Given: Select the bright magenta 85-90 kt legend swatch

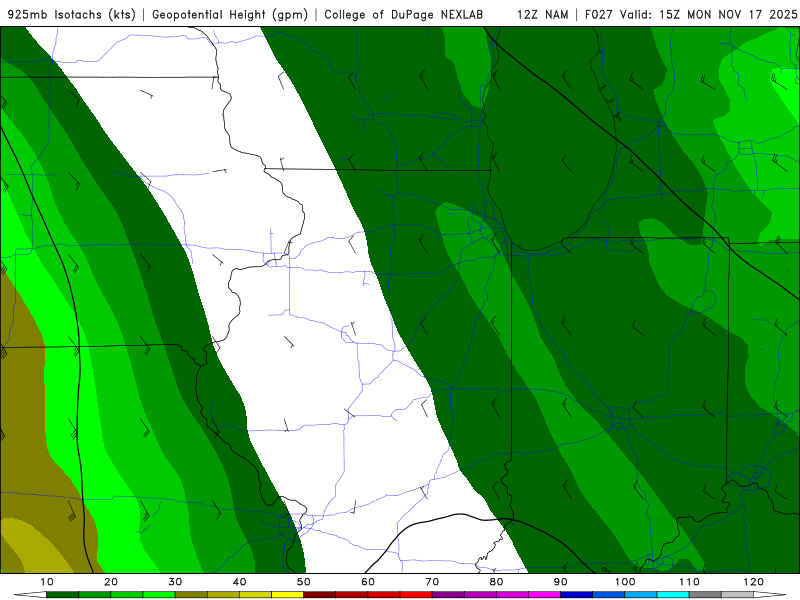Looking at the screenshot, I should tap(544, 595).
